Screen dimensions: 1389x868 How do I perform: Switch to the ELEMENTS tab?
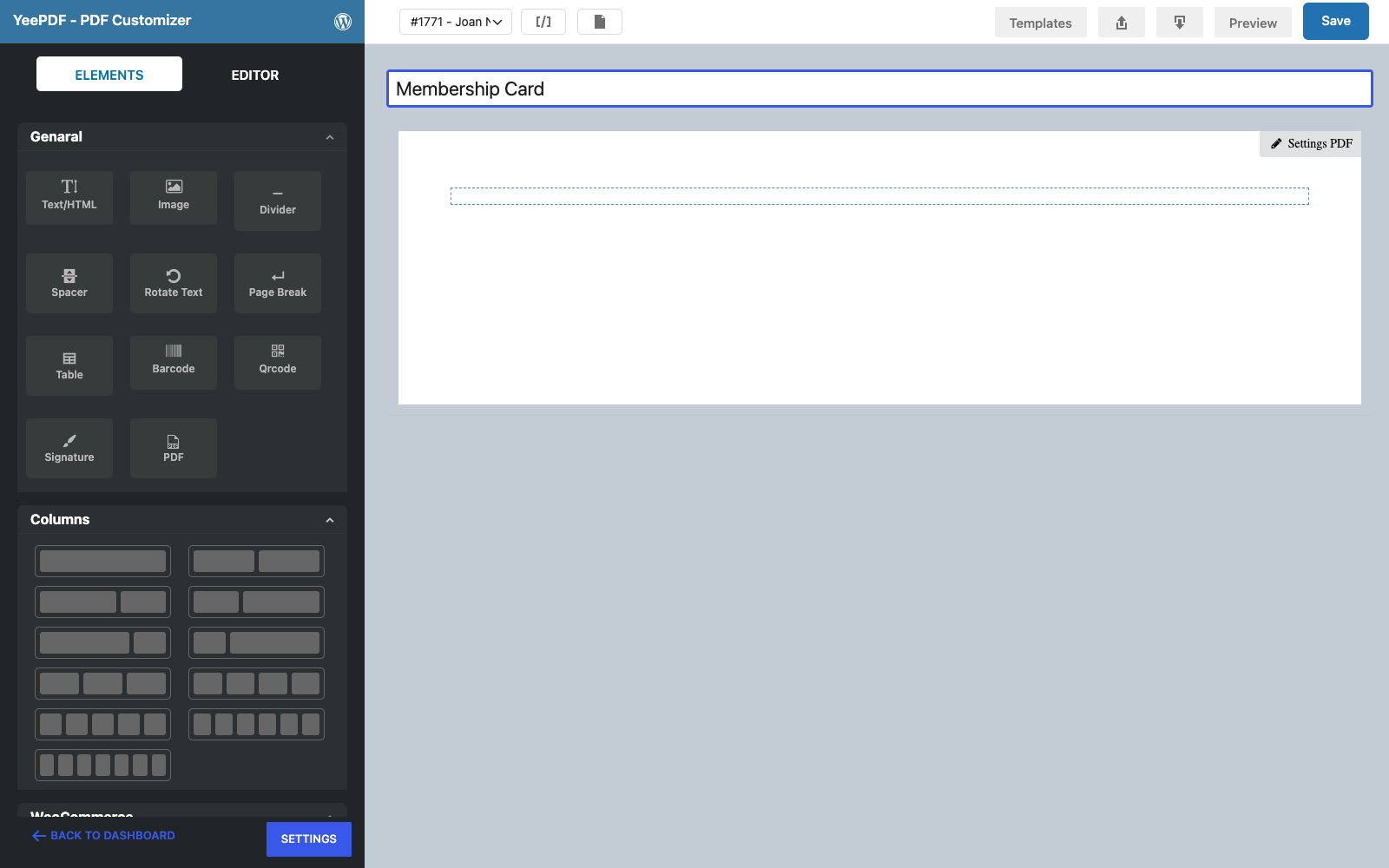click(x=109, y=74)
